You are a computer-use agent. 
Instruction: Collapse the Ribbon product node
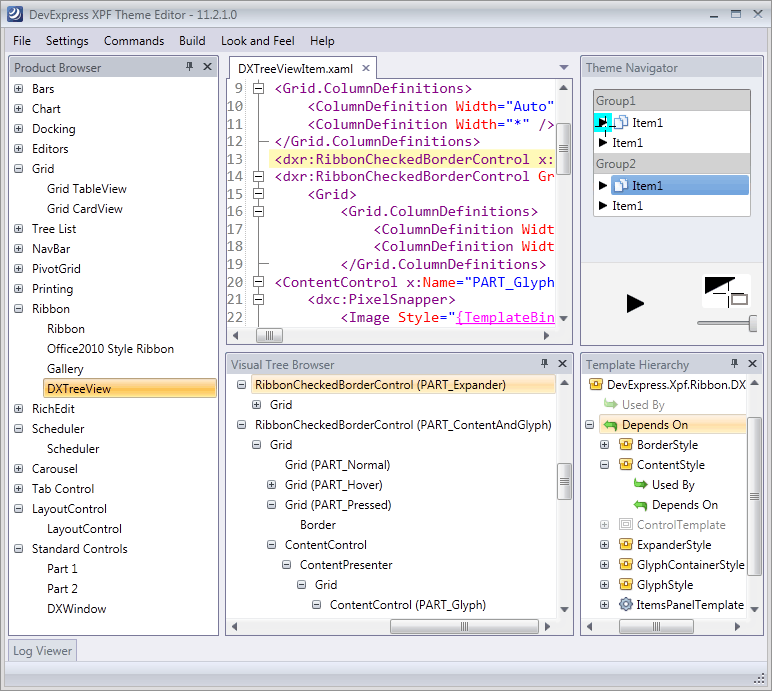(19, 309)
